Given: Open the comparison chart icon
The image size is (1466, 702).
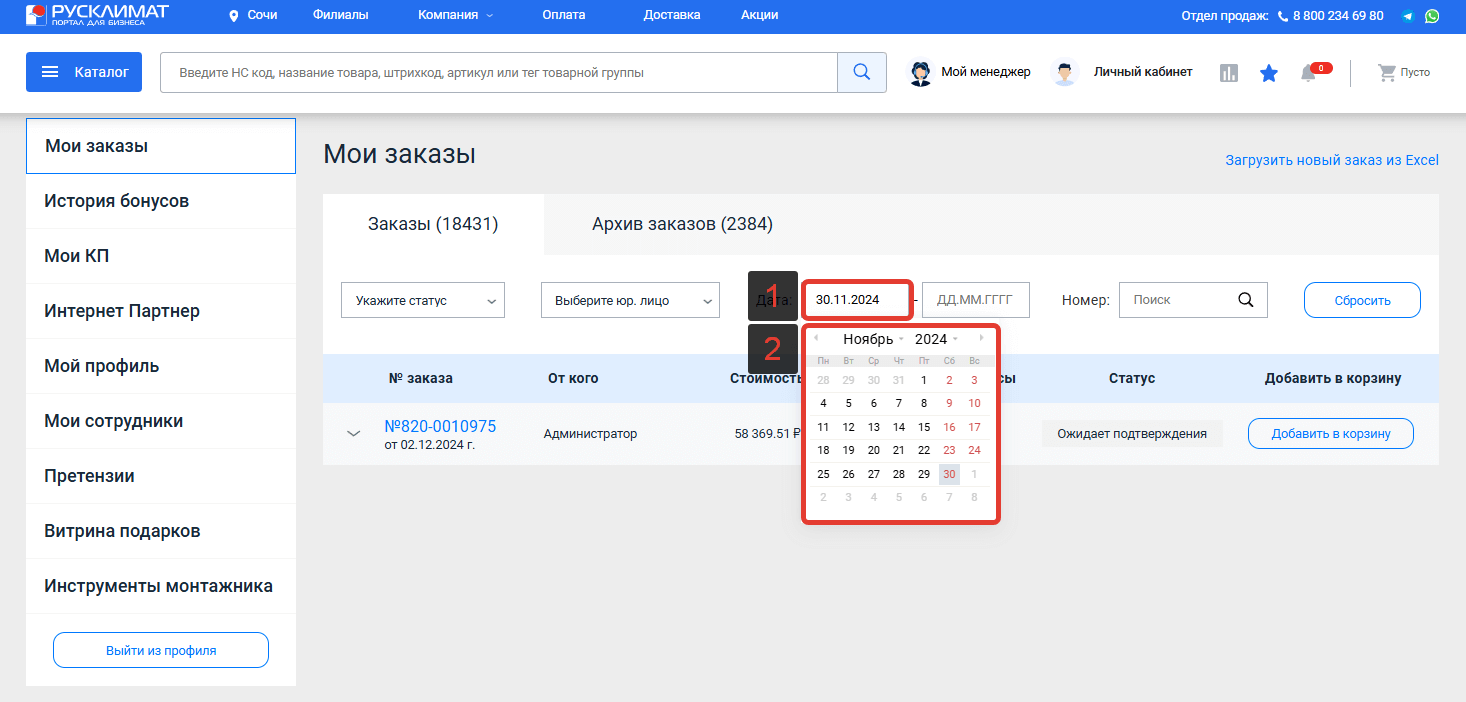Looking at the screenshot, I should click(1229, 73).
